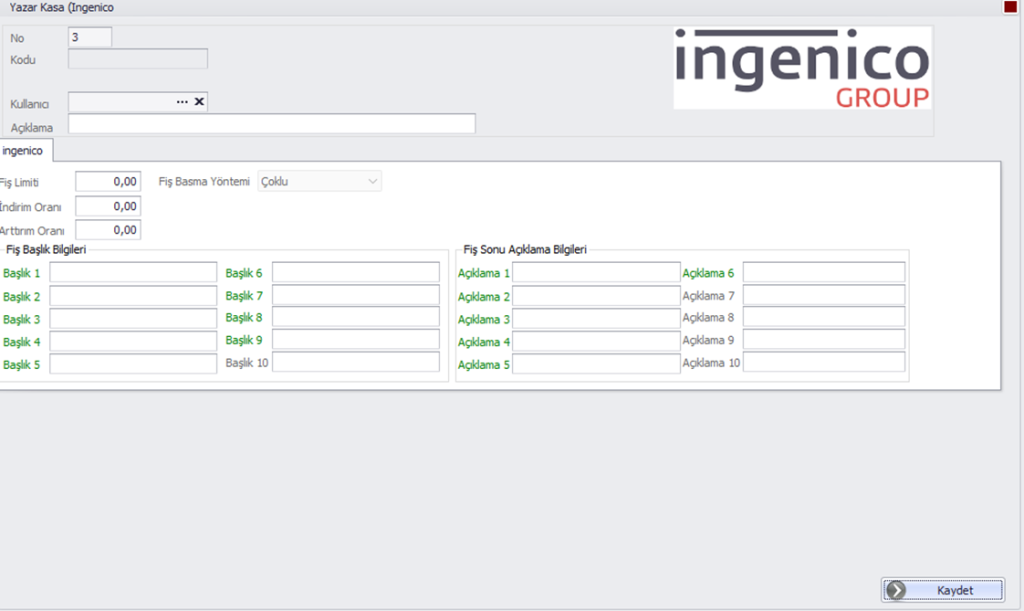This screenshot has height=611, width=1024.
Task: Click the Yazar Kasa (Ingenico title text
Action: click(61, 7)
